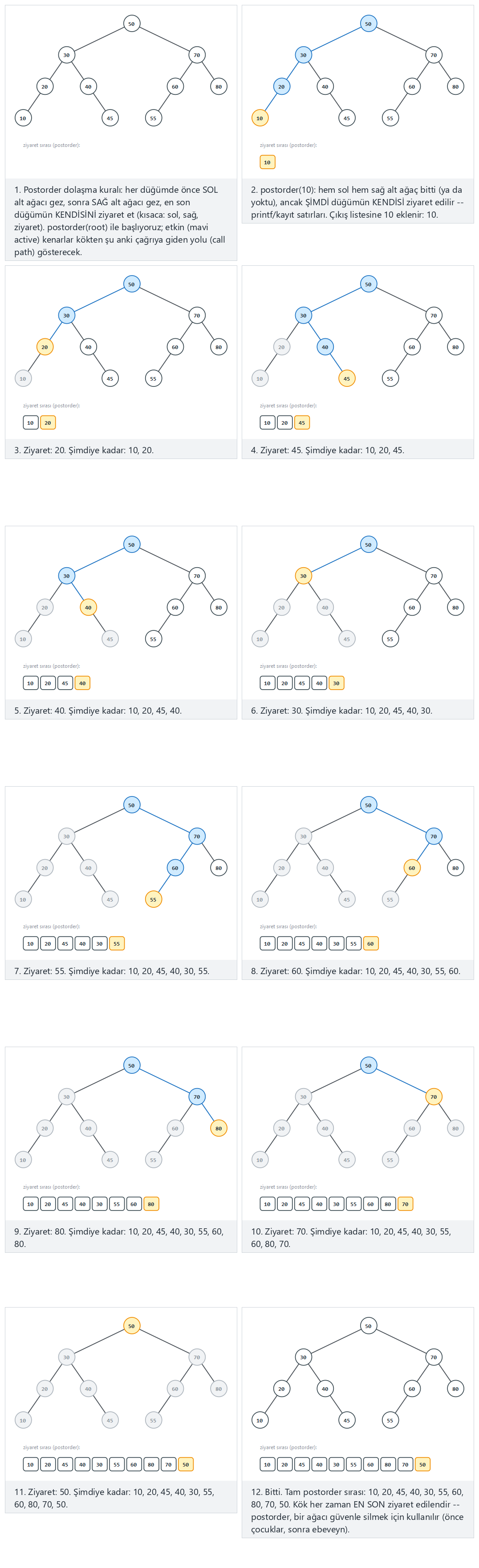479x1568 pixels.
Task: Select yellow node 60 in step 8 tree
Action: [412, 868]
